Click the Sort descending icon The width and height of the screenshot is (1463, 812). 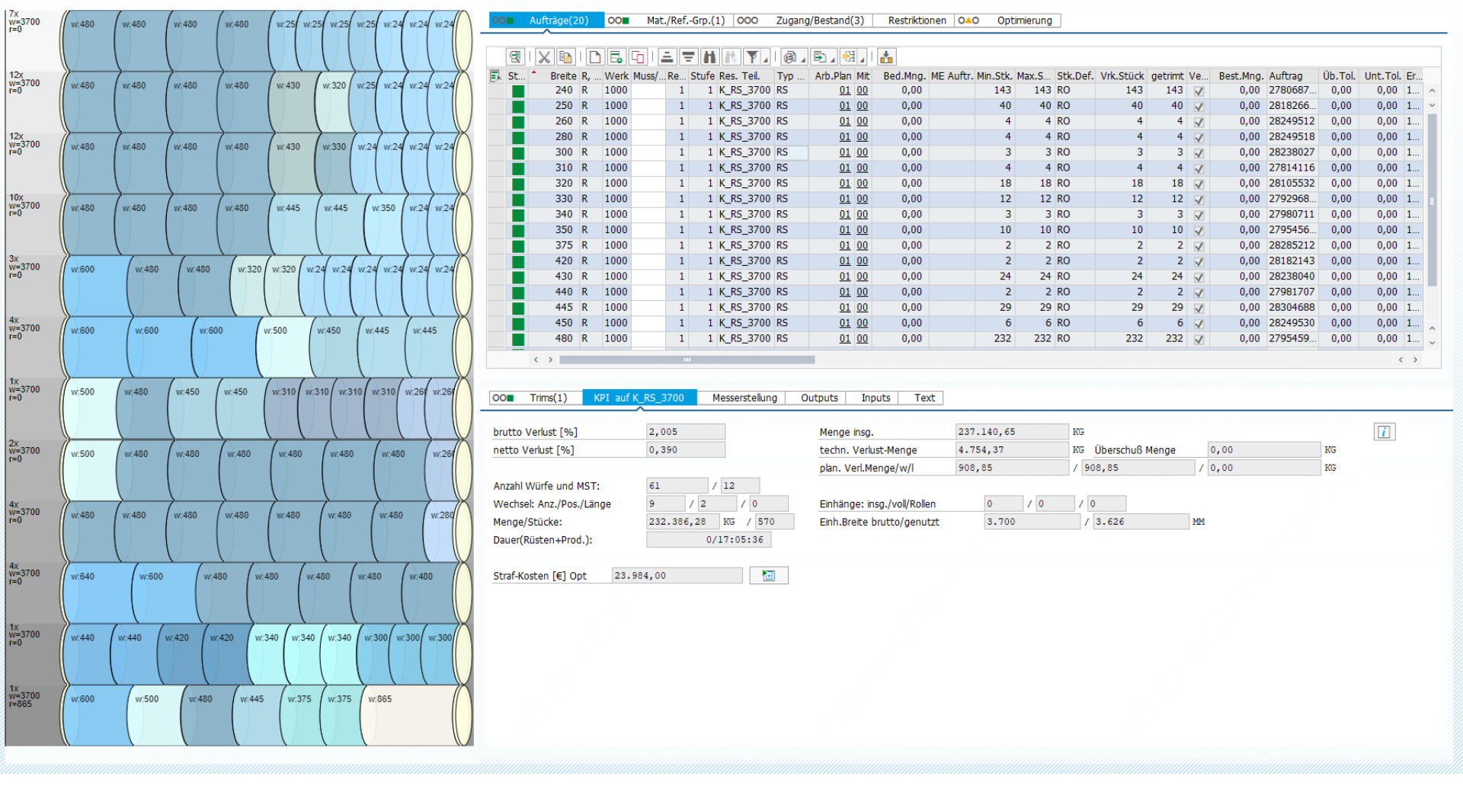point(688,57)
